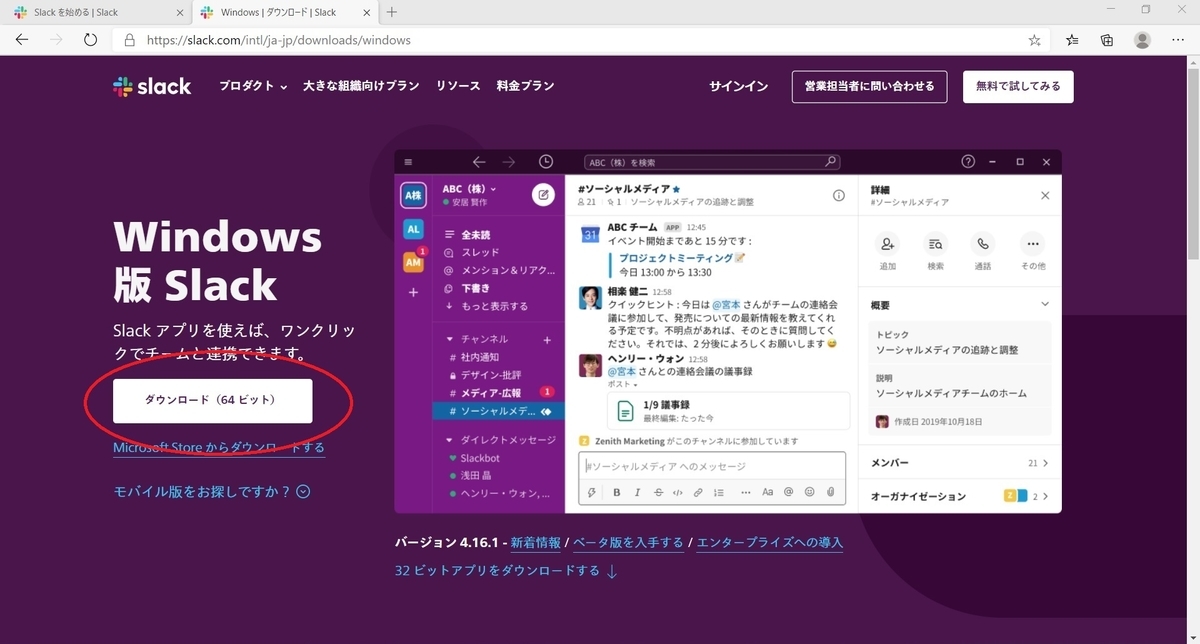
Task: Open the 新着情報 link
Action: pos(536,543)
